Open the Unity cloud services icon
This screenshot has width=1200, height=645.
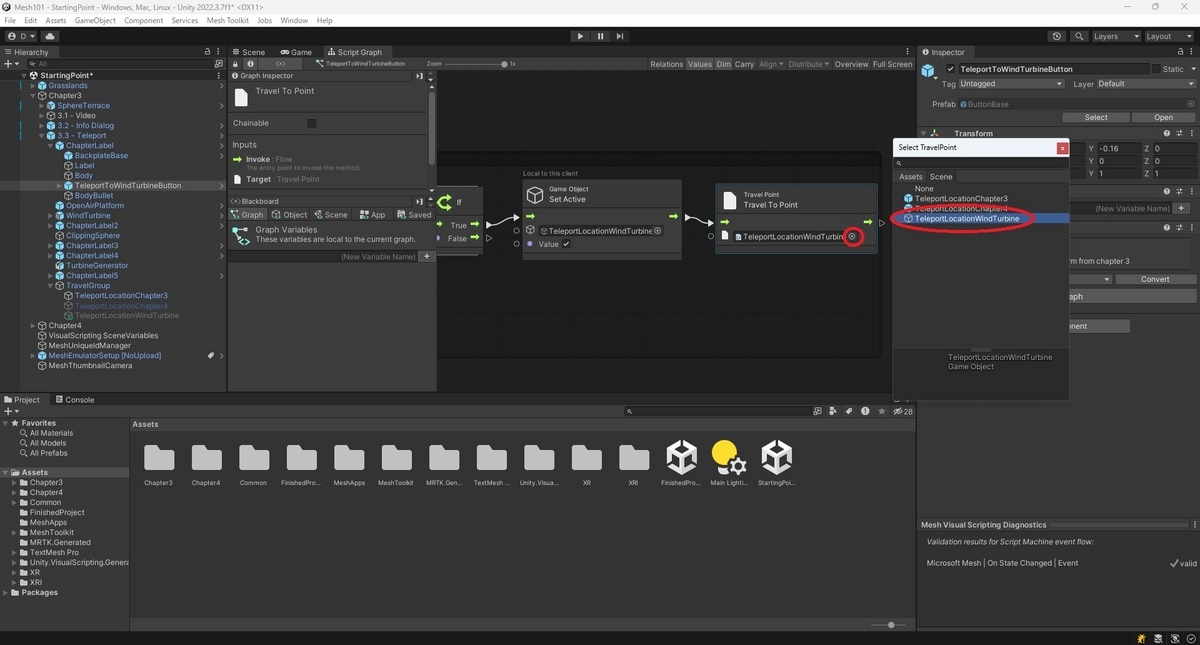[x=50, y=36]
